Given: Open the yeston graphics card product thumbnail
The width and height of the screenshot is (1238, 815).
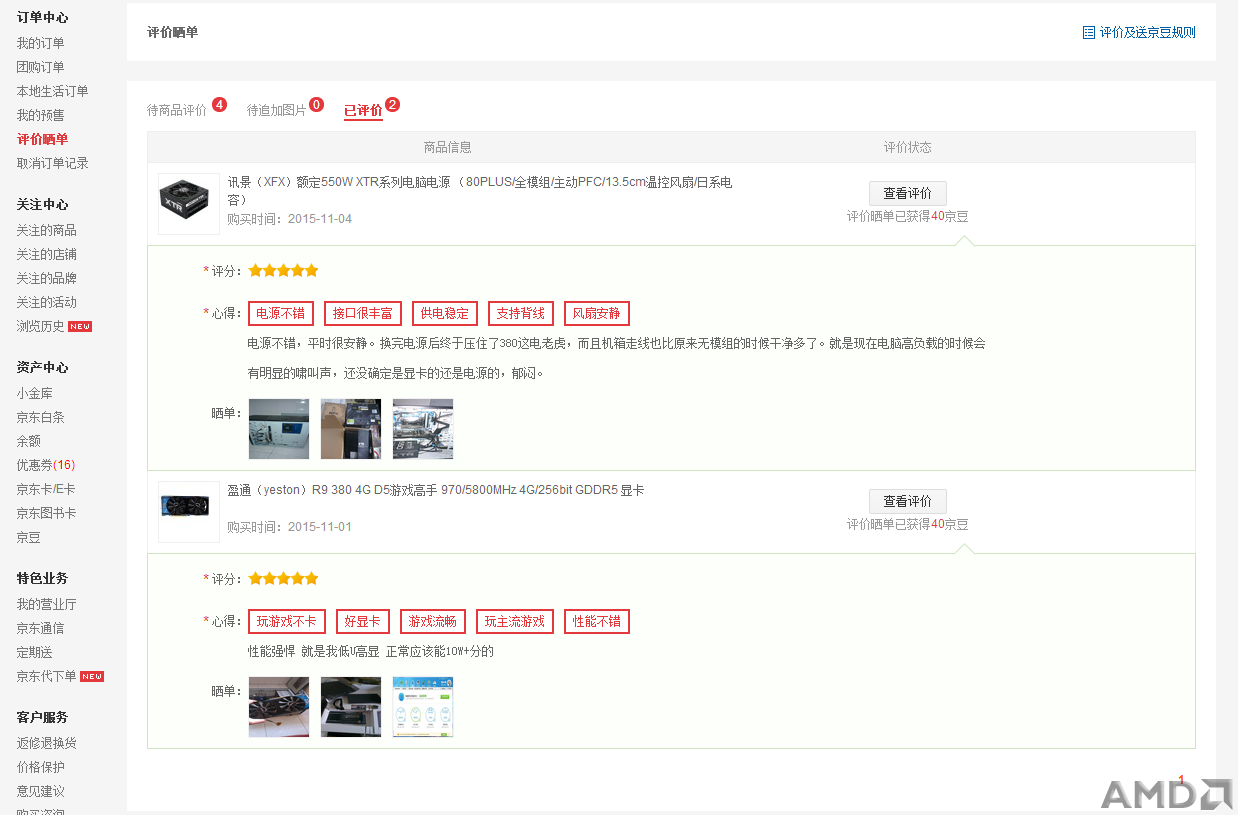Looking at the screenshot, I should pos(189,512).
